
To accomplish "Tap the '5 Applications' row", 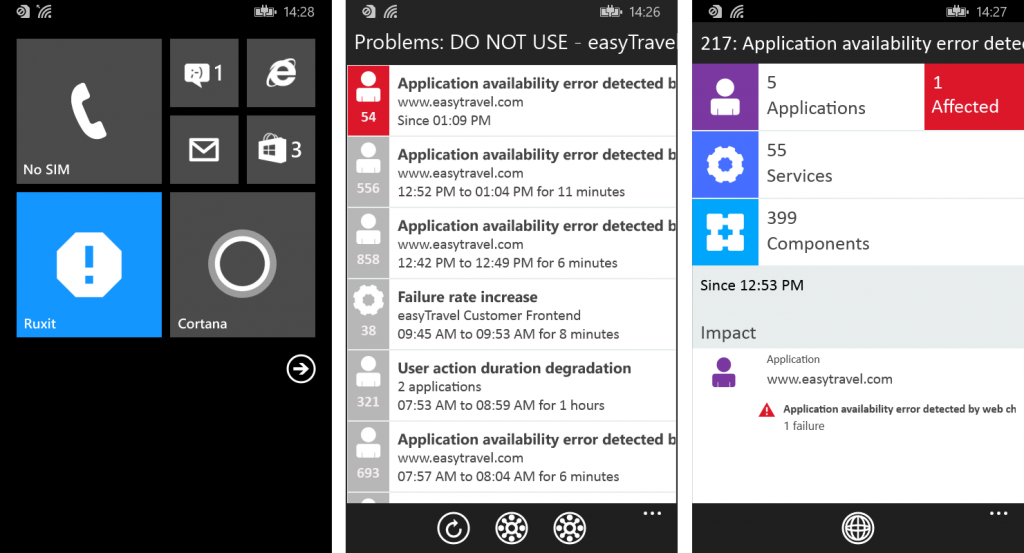I will (x=808, y=97).
